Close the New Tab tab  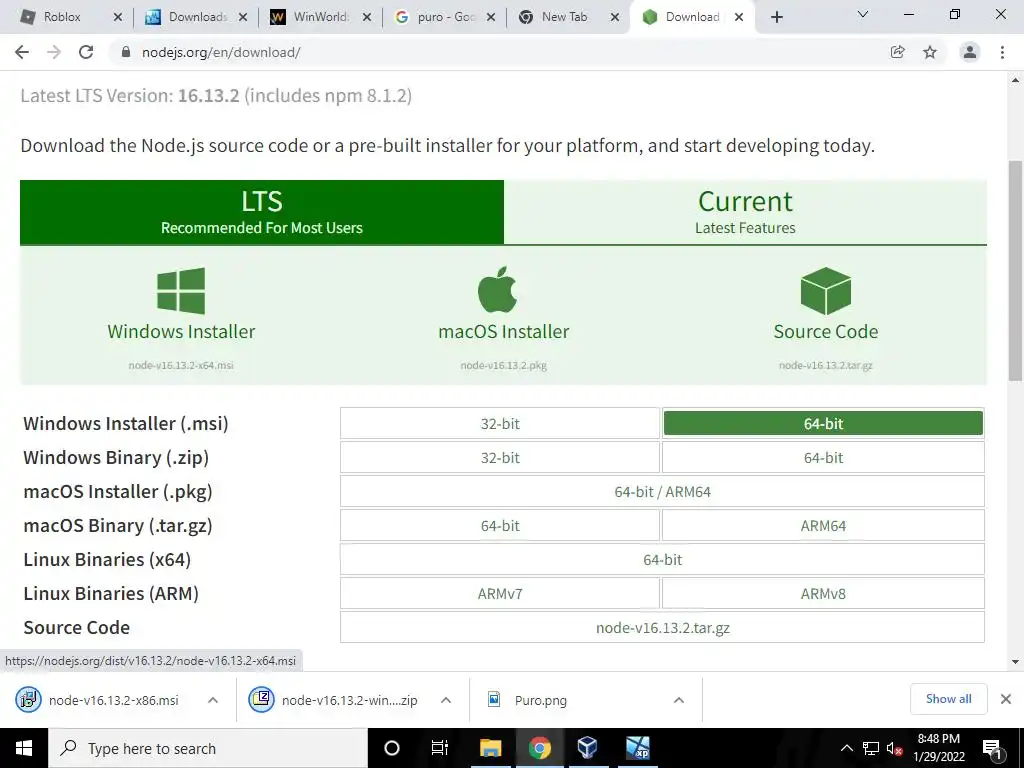tap(615, 17)
